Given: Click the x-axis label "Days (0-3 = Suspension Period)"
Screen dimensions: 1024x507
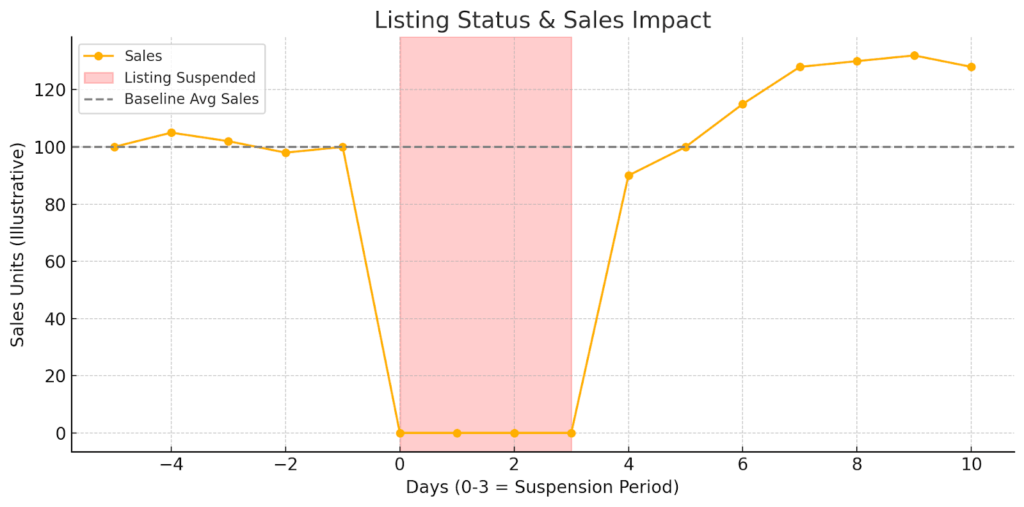Looking at the screenshot, I should coord(542,488).
